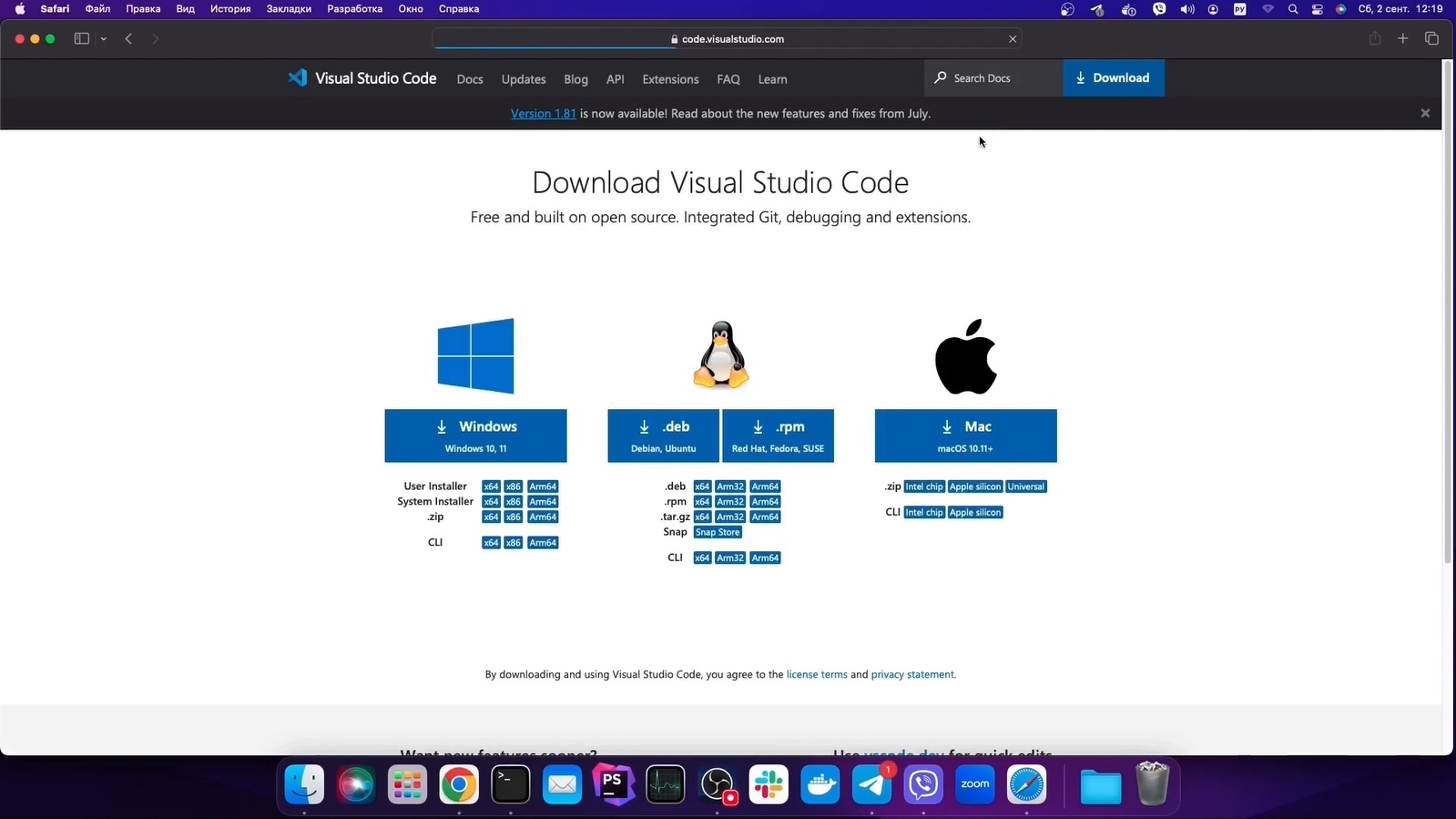Download Mac .zip Universal build
1456x819 pixels.
point(1026,486)
